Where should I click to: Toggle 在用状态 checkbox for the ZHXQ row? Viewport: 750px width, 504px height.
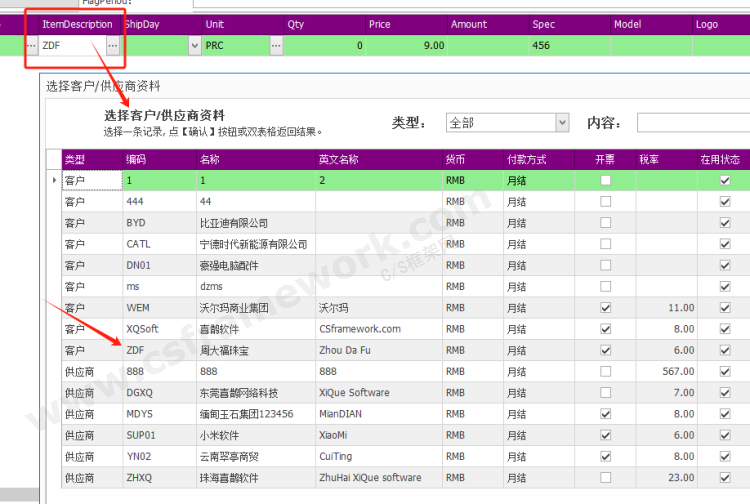tap(725, 478)
